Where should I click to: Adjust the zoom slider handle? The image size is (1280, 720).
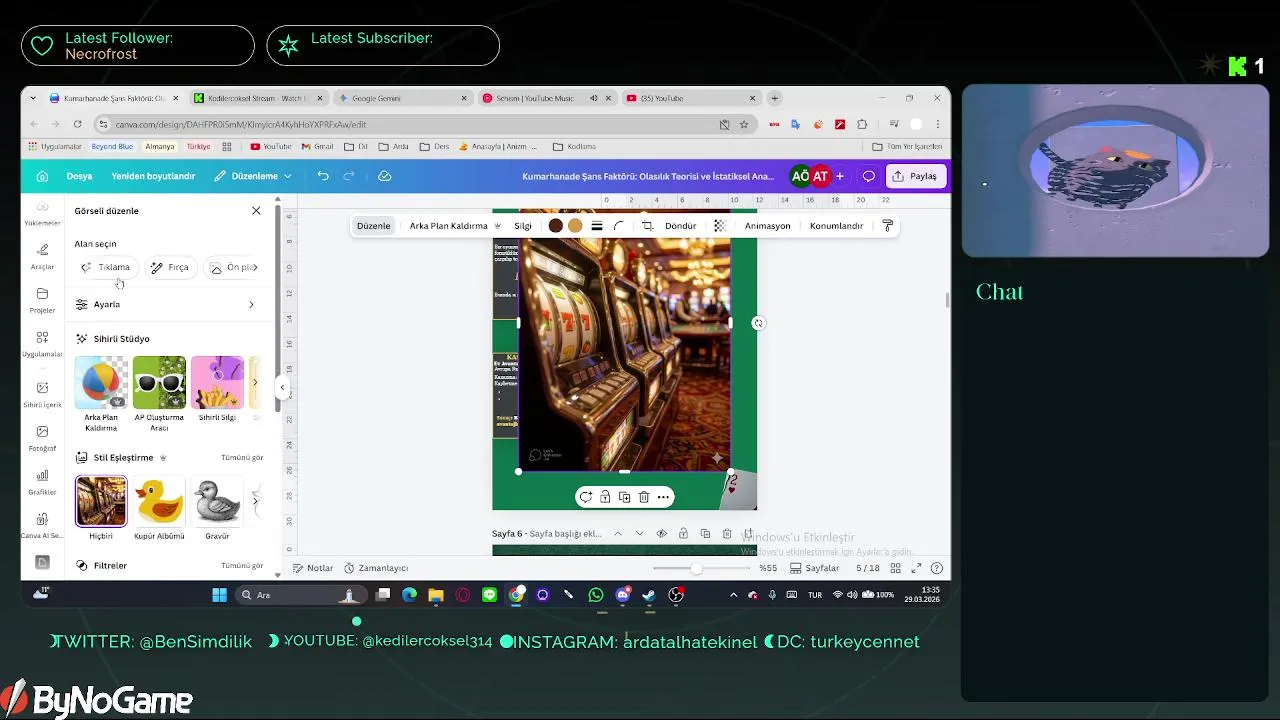click(696, 568)
